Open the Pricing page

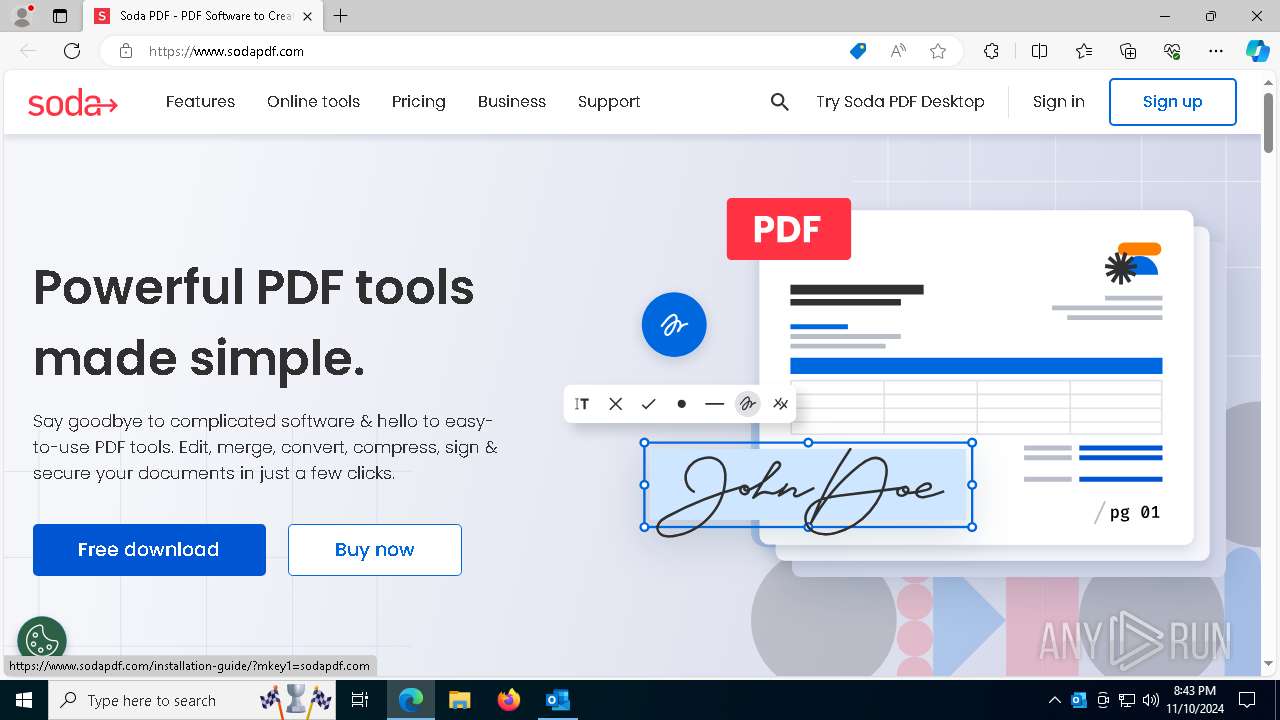[x=419, y=102]
